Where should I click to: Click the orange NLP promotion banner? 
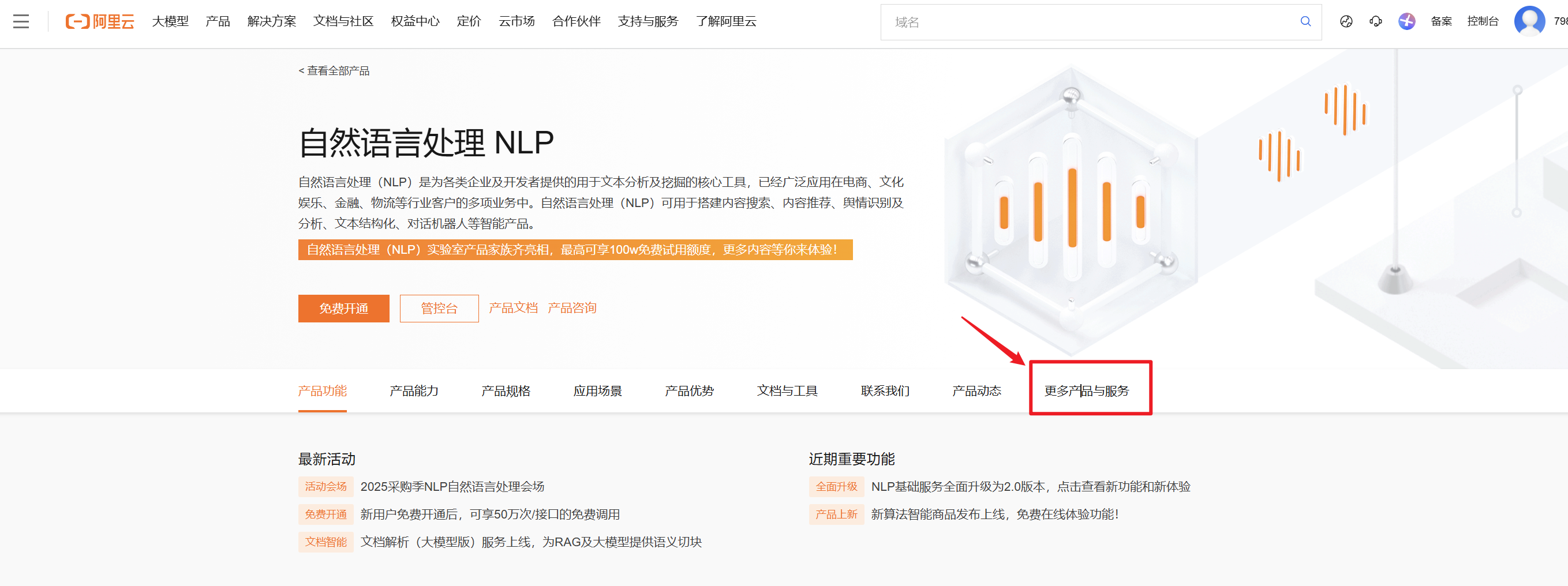tap(575, 250)
